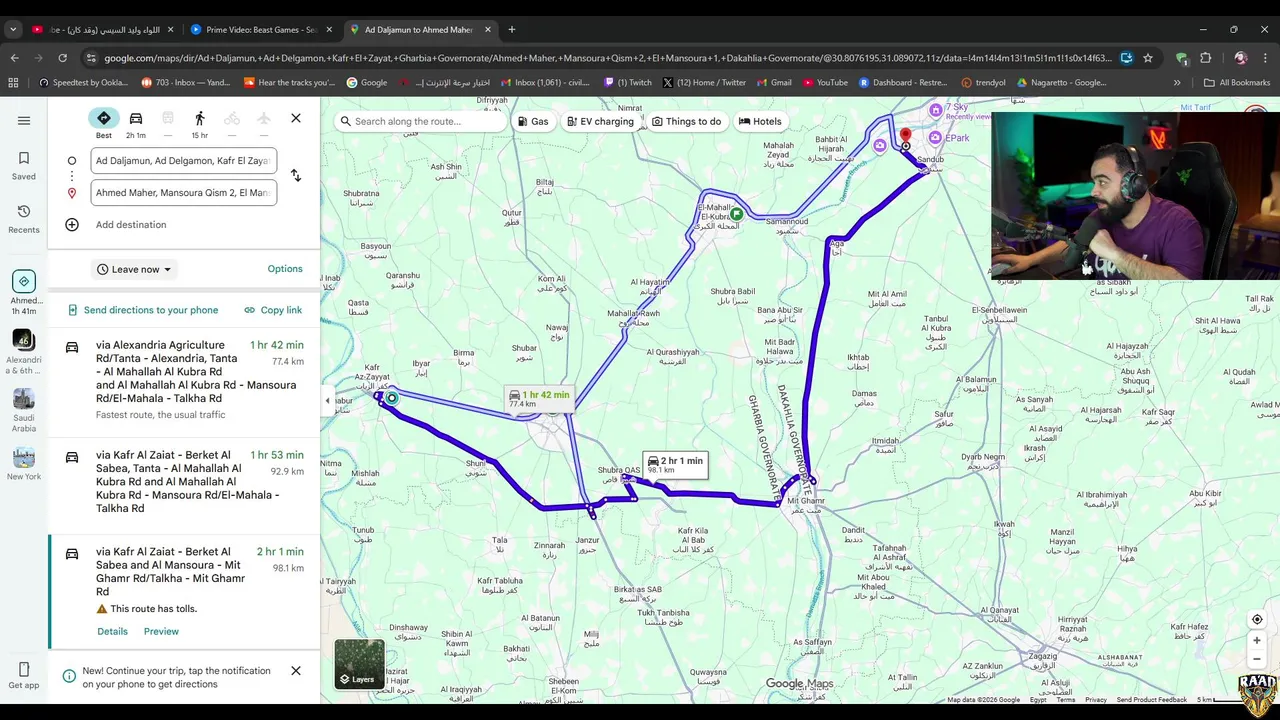Open a new Chrome tab
The width and height of the screenshot is (1280, 720).
pos(511,30)
